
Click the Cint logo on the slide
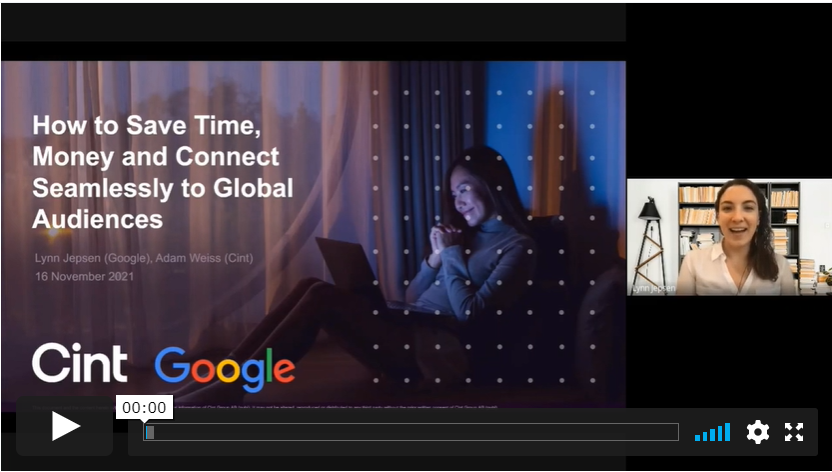tap(79, 363)
